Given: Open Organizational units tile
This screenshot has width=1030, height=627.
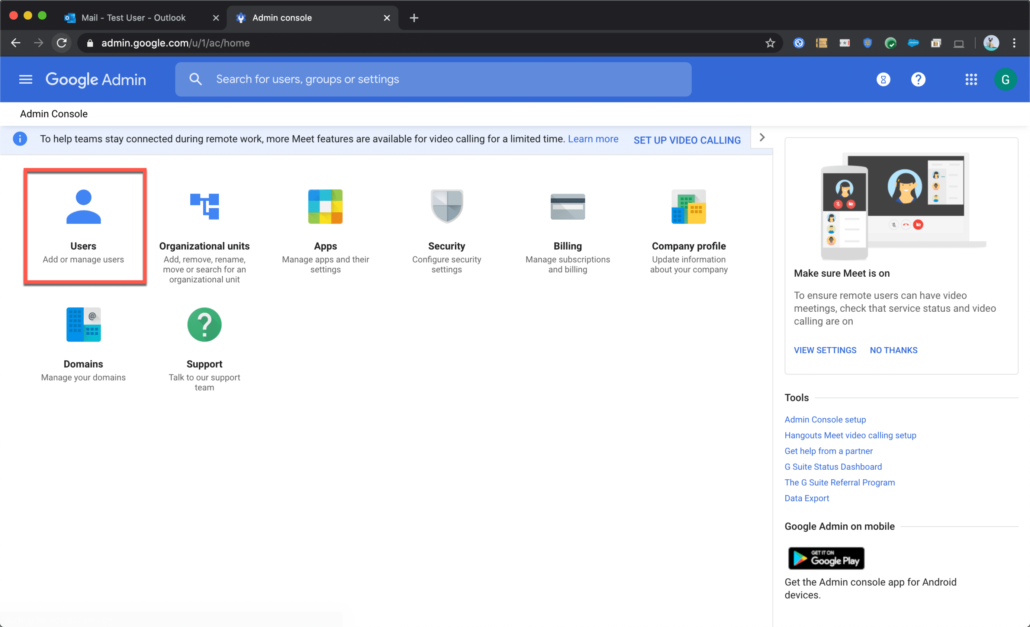Looking at the screenshot, I should coord(204,234).
